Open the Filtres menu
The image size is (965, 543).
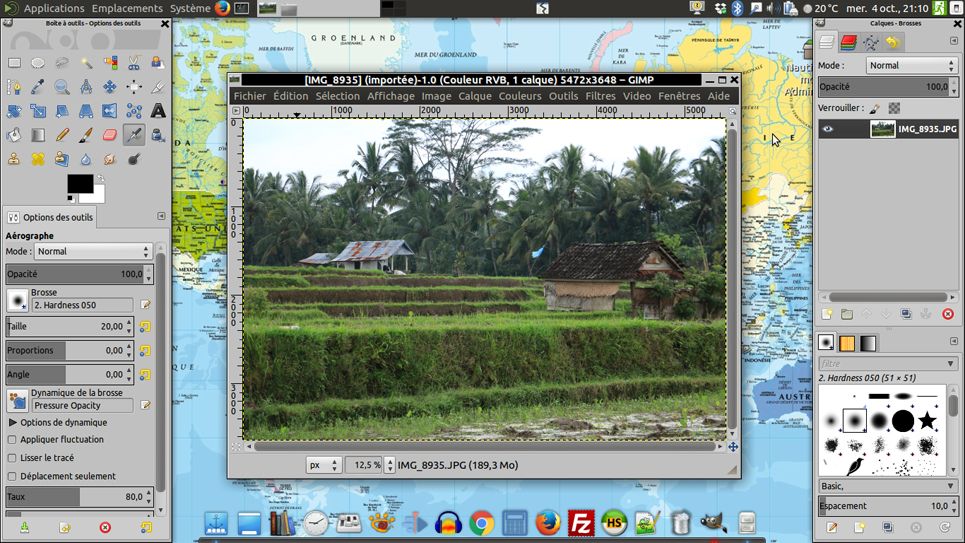tap(600, 96)
